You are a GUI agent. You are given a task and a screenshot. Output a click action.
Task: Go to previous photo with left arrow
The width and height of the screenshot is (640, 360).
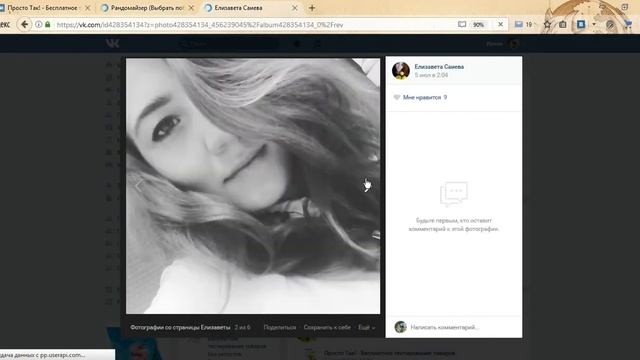(x=139, y=185)
